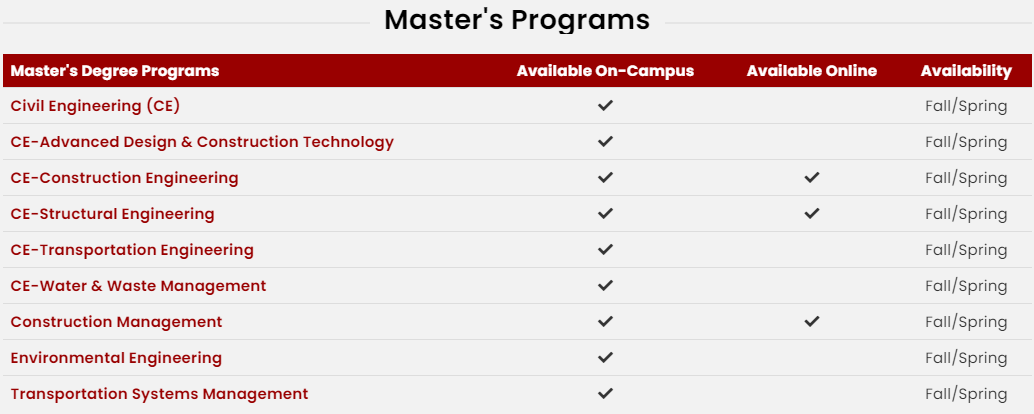Open the CE-Structural Engineering program link

[x=112, y=214]
